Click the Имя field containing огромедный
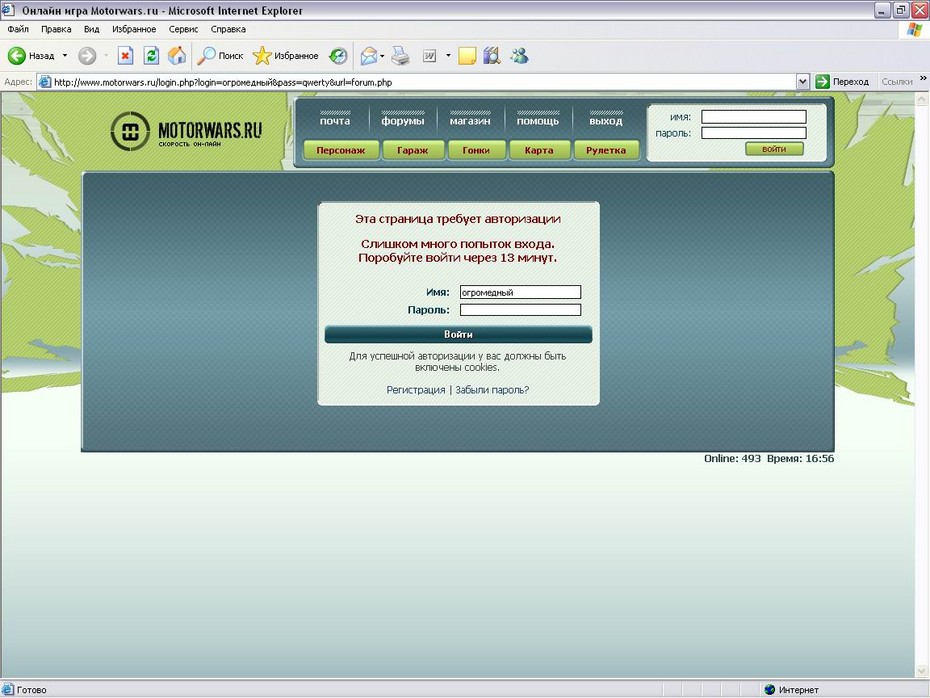 pyautogui.click(x=520, y=292)
